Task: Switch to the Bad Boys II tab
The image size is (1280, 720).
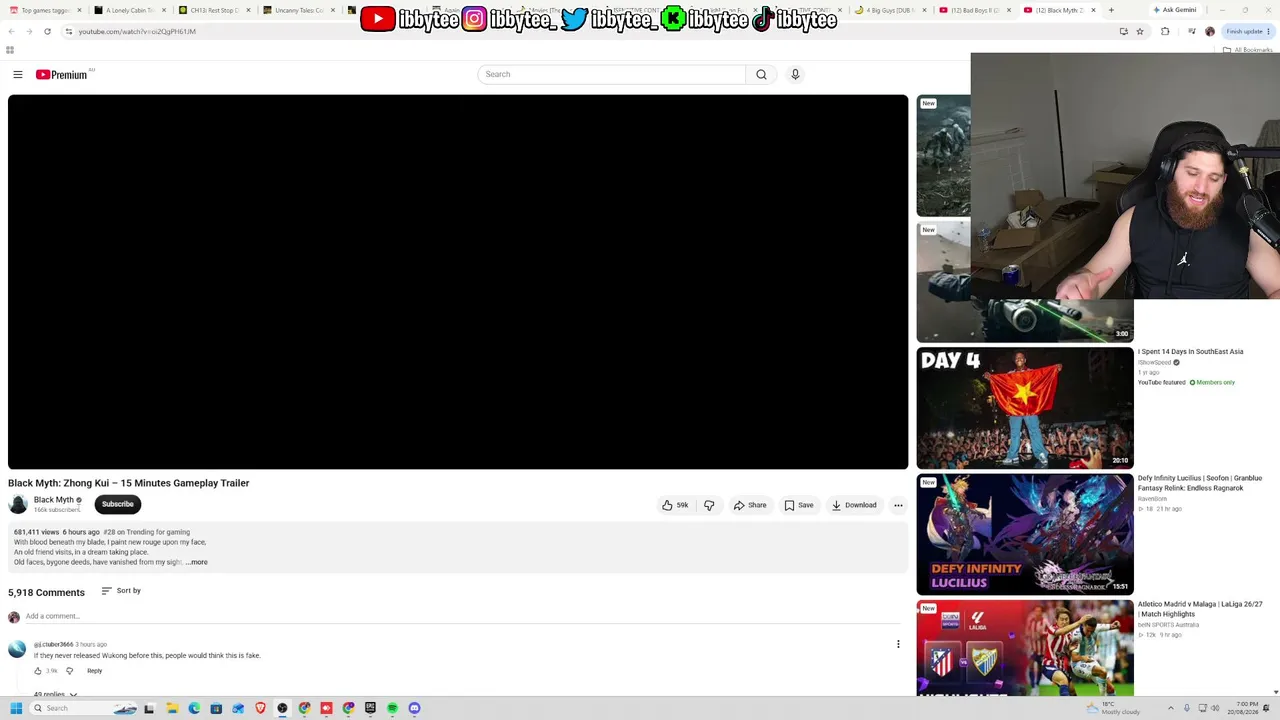Action: pos(974,10)
